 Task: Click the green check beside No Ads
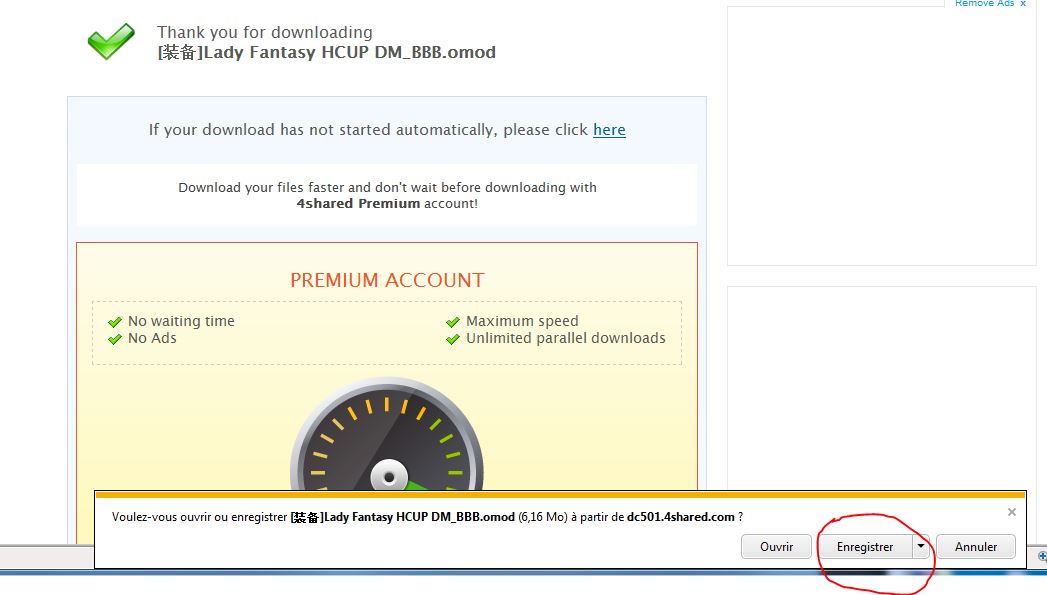tap(115, 339)
